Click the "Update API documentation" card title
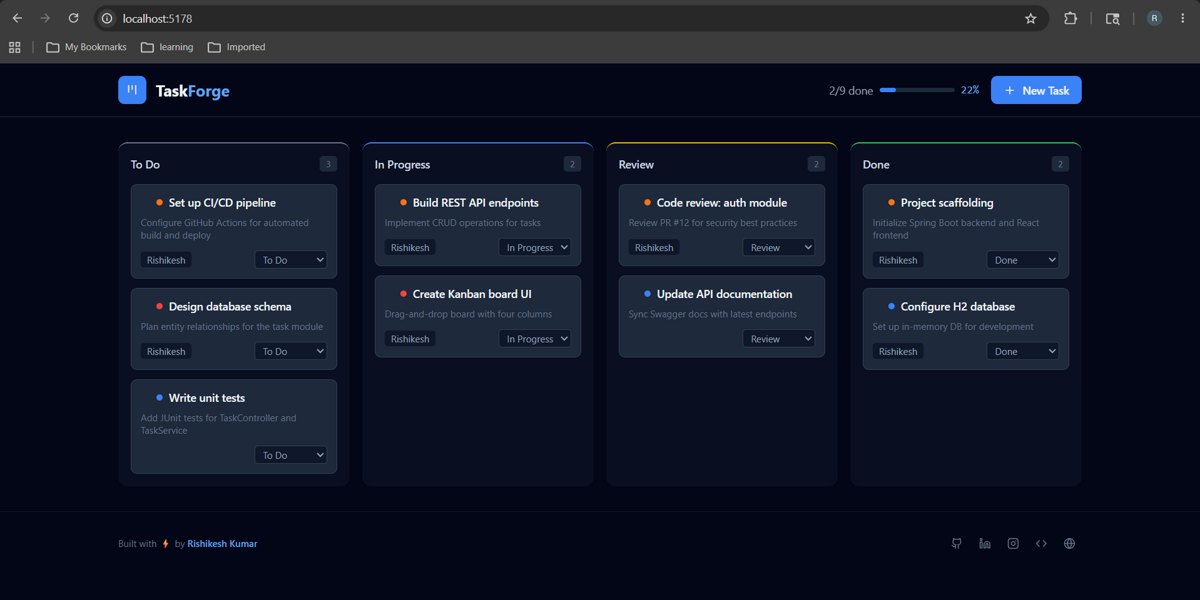The height and width of the screenshot is (600, 1200). 724,294
